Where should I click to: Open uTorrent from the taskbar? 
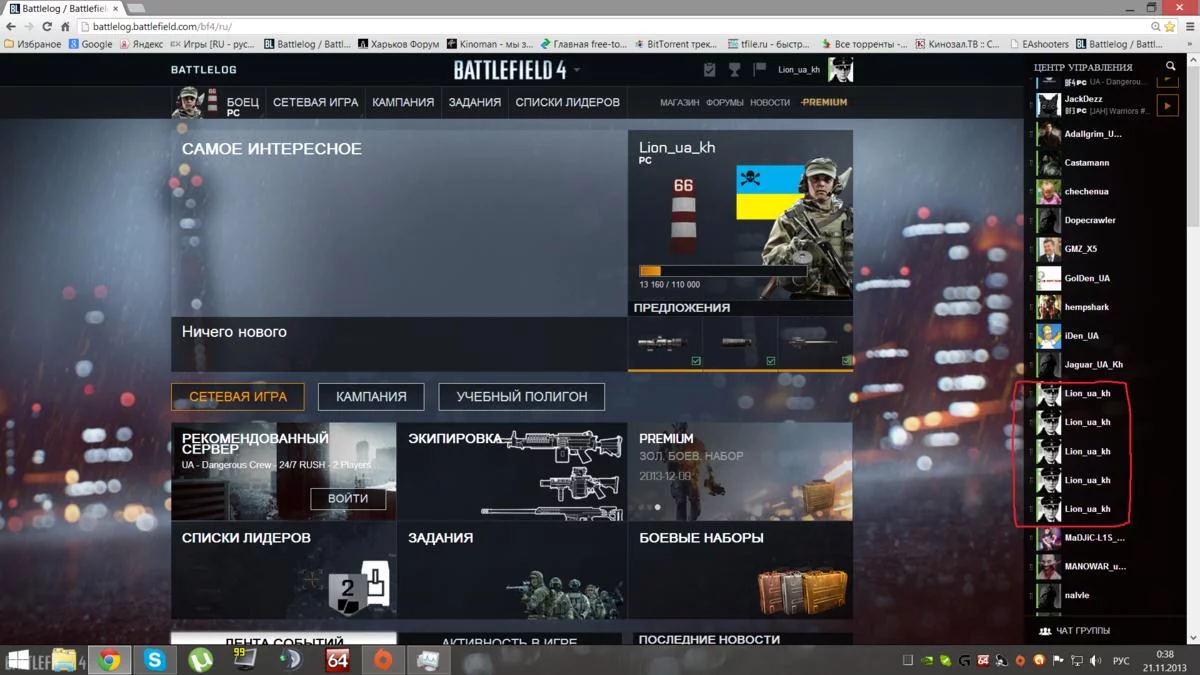[x=200, y=659]
